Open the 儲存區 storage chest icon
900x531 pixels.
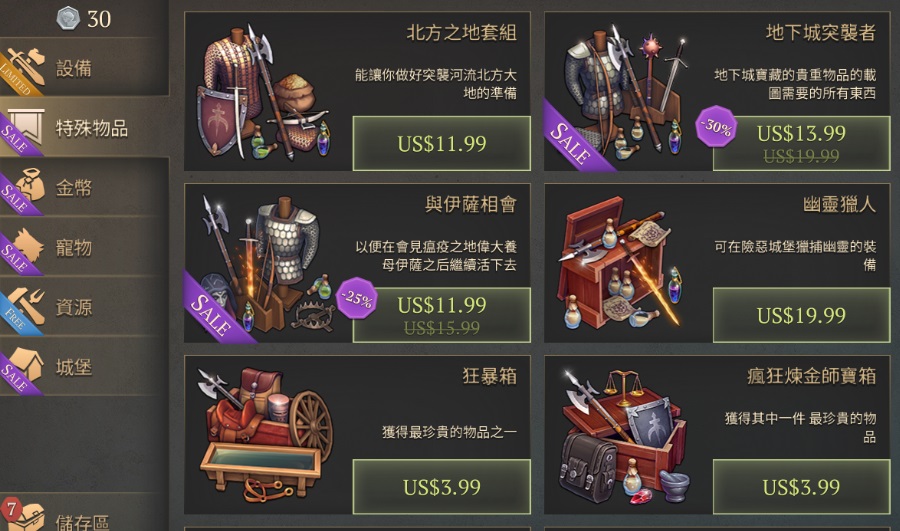[28, 517]
